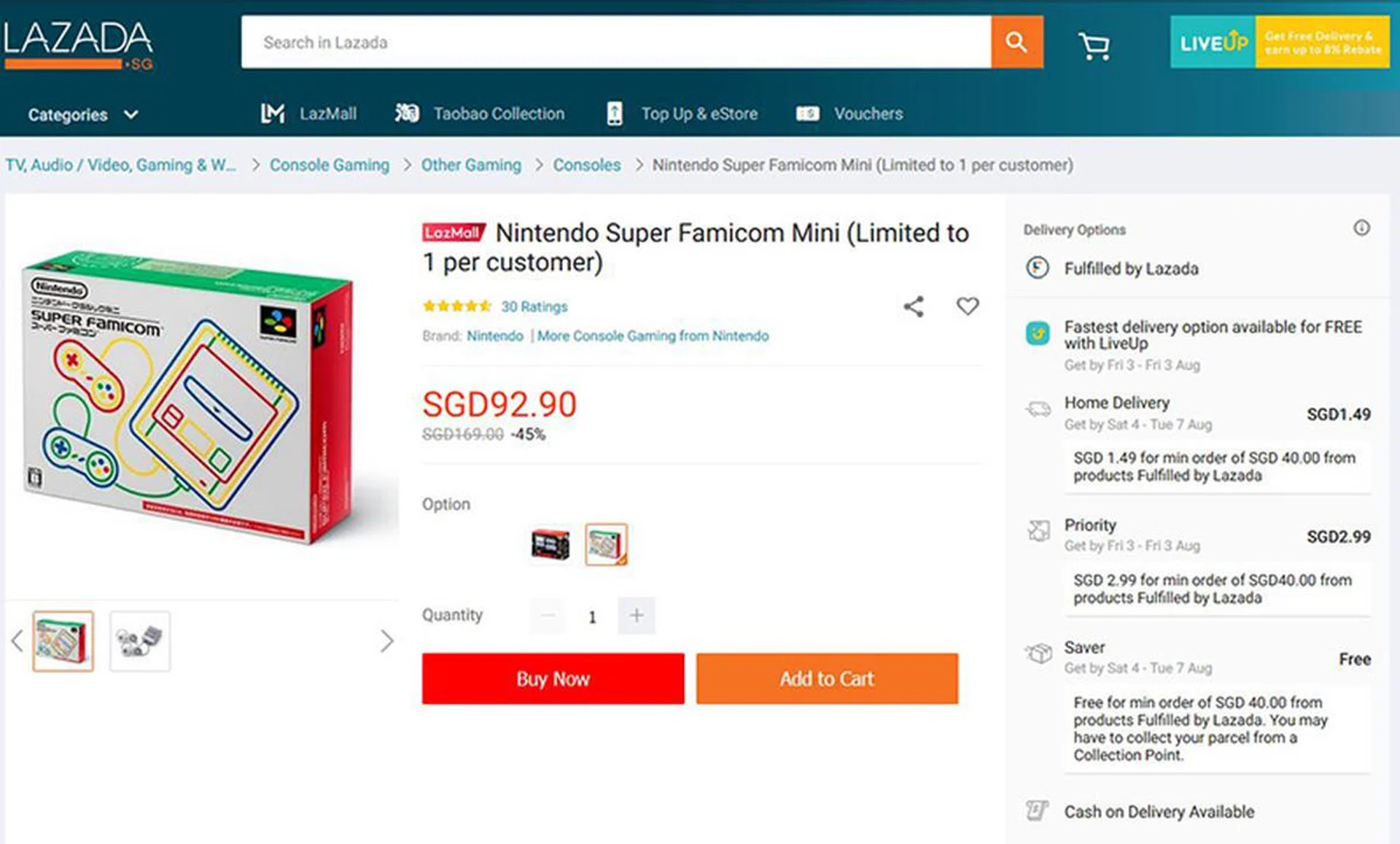Go to Top Up & eStore
Viewport: 1400px width, 844px height.
click(682, 114)
